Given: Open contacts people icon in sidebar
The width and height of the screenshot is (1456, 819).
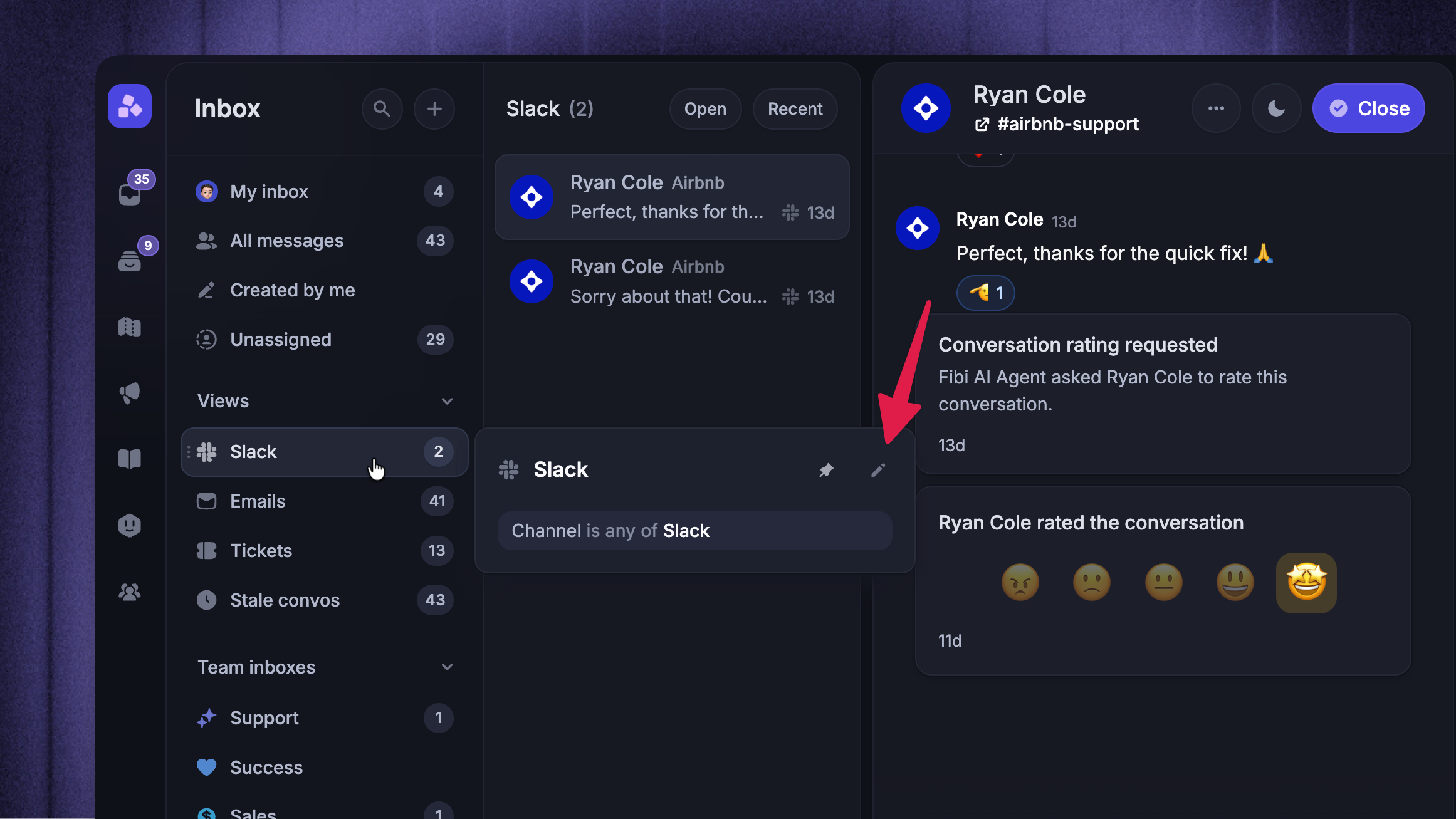Looking at the screenshot, I should [x=130, y=592].
